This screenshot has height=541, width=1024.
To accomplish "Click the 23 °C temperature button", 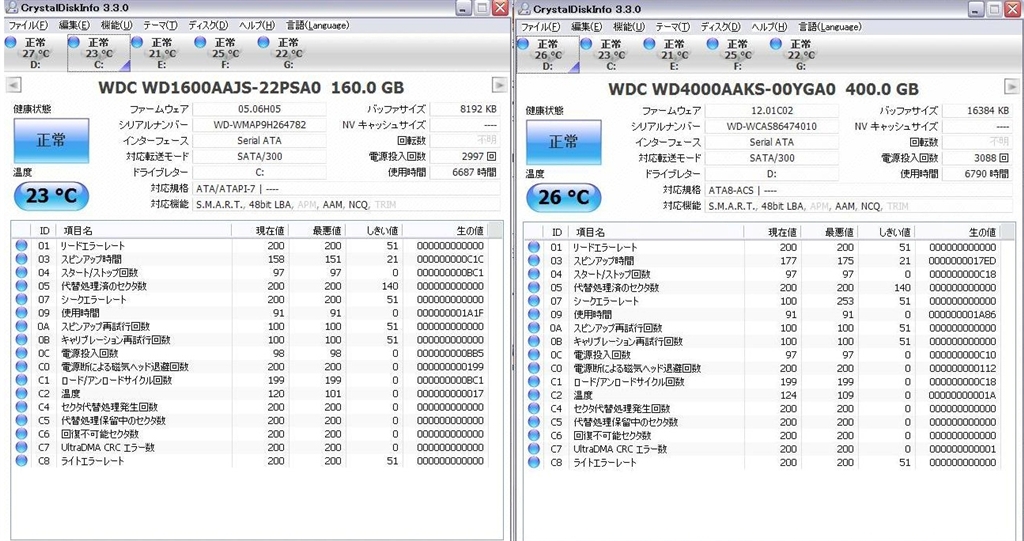I will tap(51, 195).
